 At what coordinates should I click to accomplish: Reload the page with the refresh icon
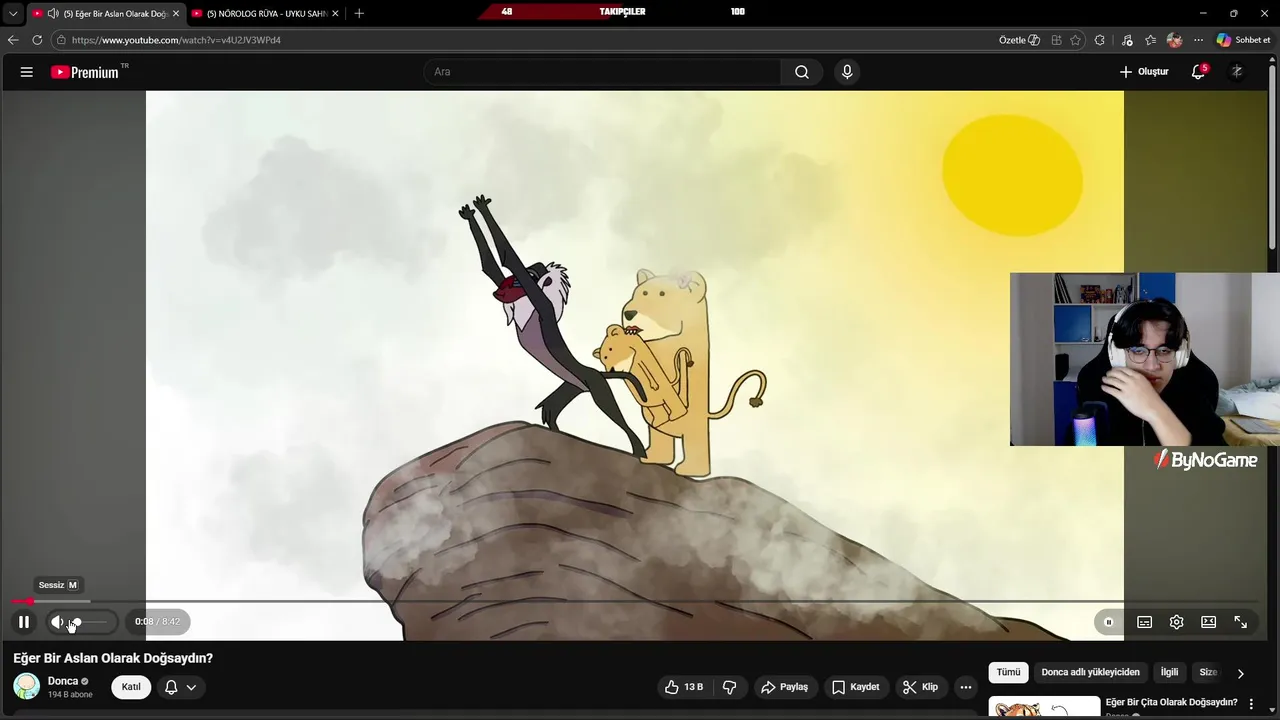coord(37,40)
